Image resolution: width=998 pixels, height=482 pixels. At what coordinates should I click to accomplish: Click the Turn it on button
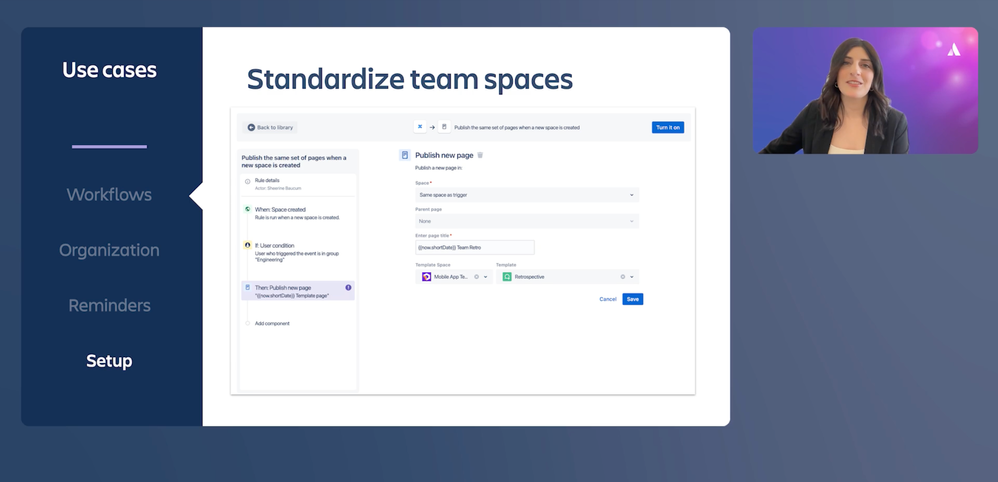point(668,127)
